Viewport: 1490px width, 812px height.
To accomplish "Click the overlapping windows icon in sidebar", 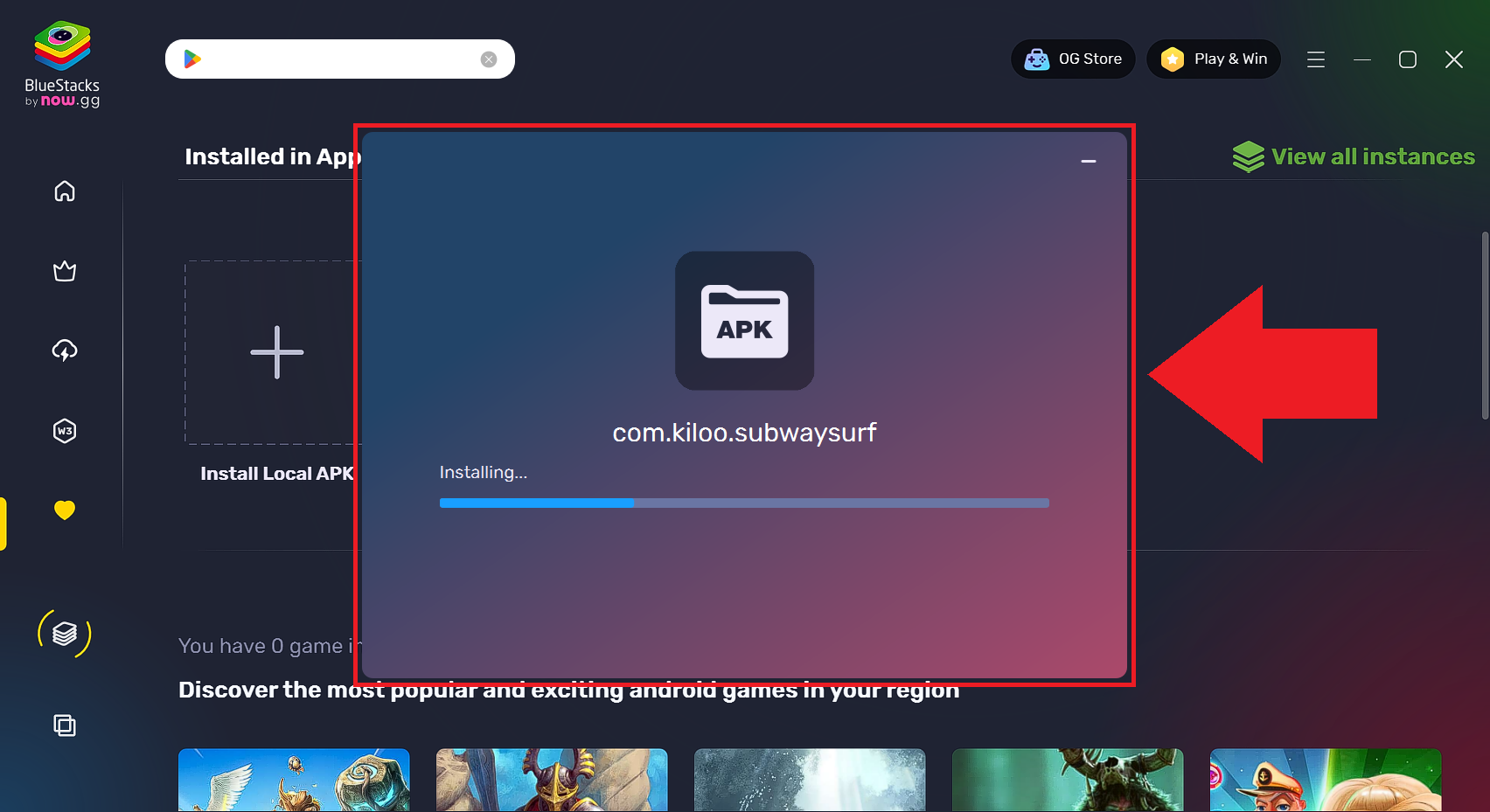I will click(x=65, y=725).
